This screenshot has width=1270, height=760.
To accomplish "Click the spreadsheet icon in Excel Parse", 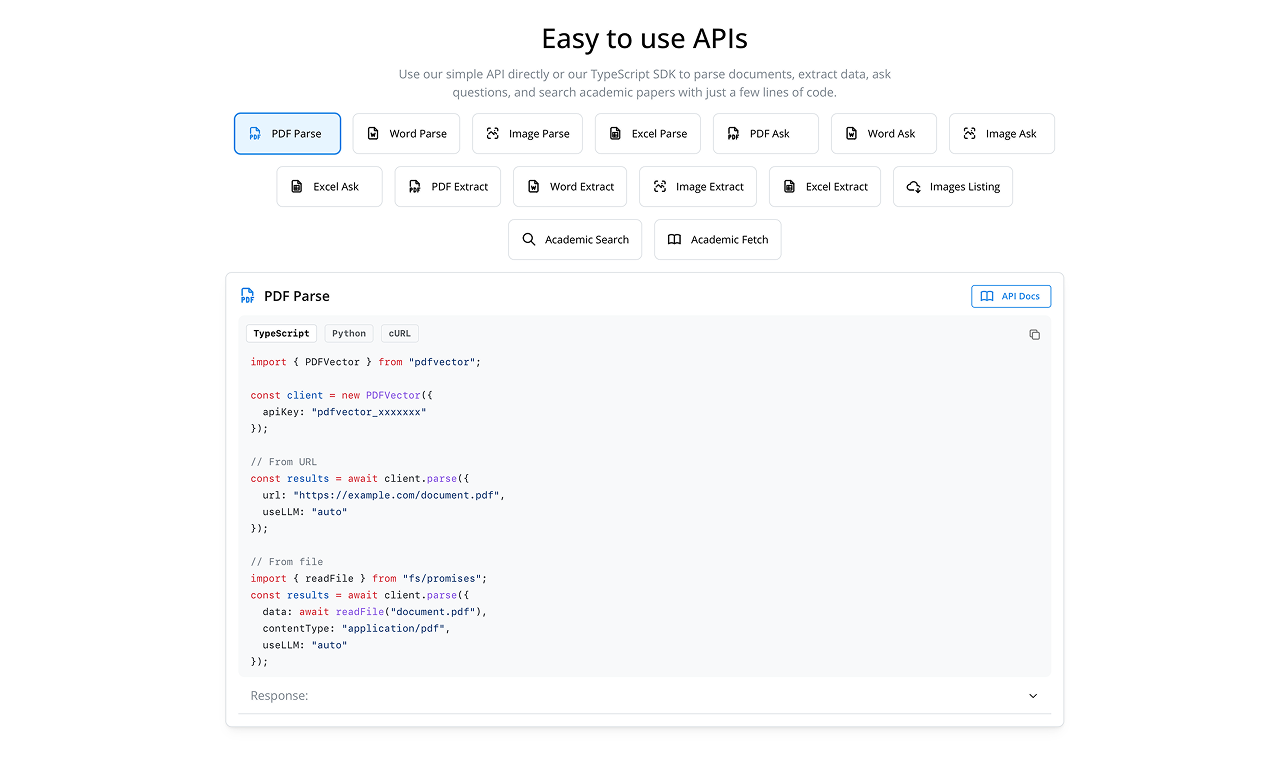I will coord(615,134).
